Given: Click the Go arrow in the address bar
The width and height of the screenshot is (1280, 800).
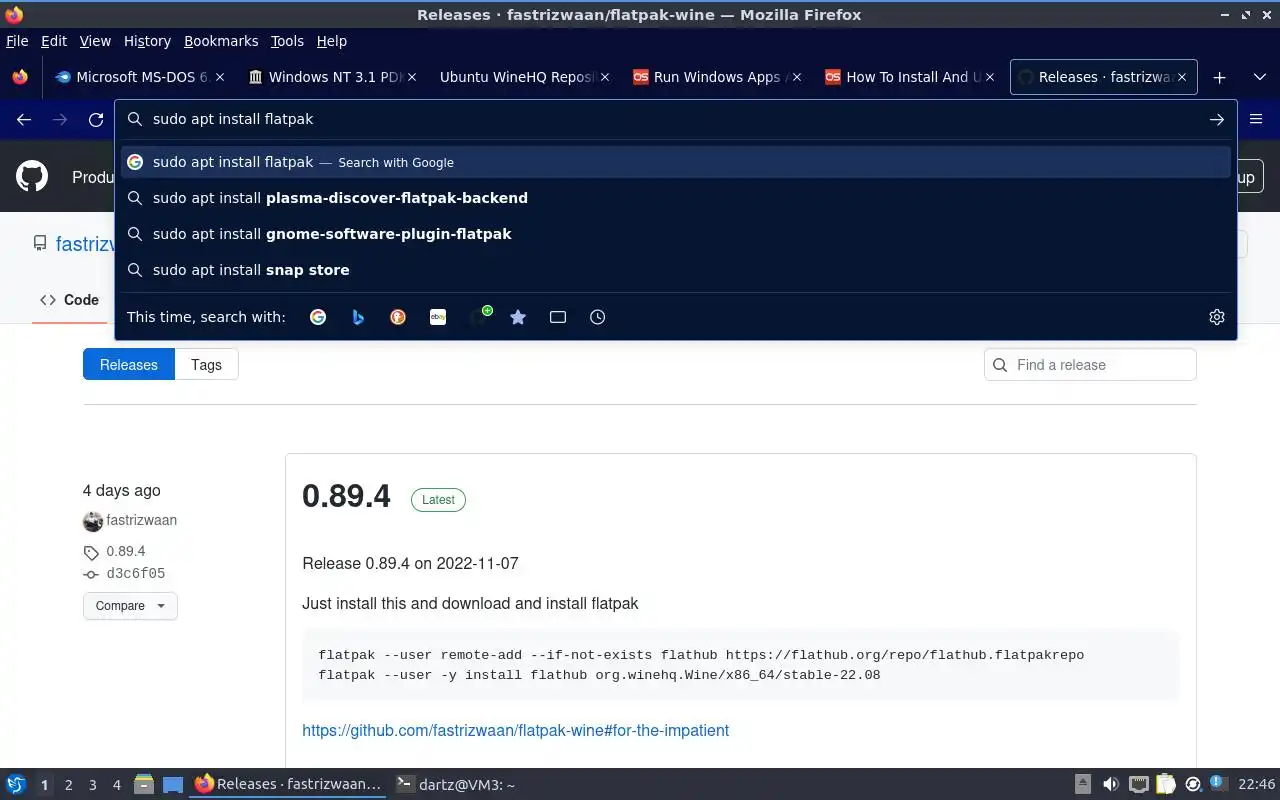Looking at the screenshot, I should point(1217,120).
